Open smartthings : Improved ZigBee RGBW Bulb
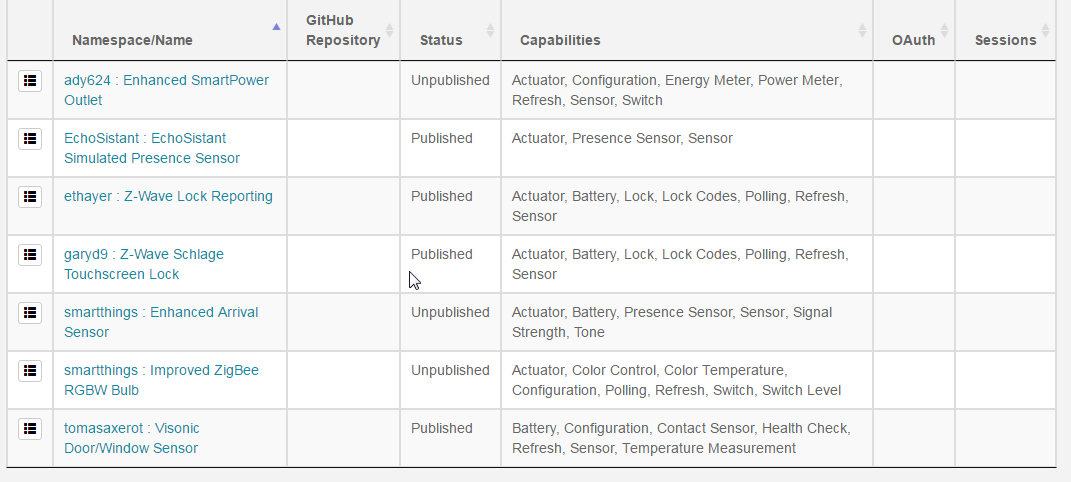The image size is (1071, 482). coord(161,380)
